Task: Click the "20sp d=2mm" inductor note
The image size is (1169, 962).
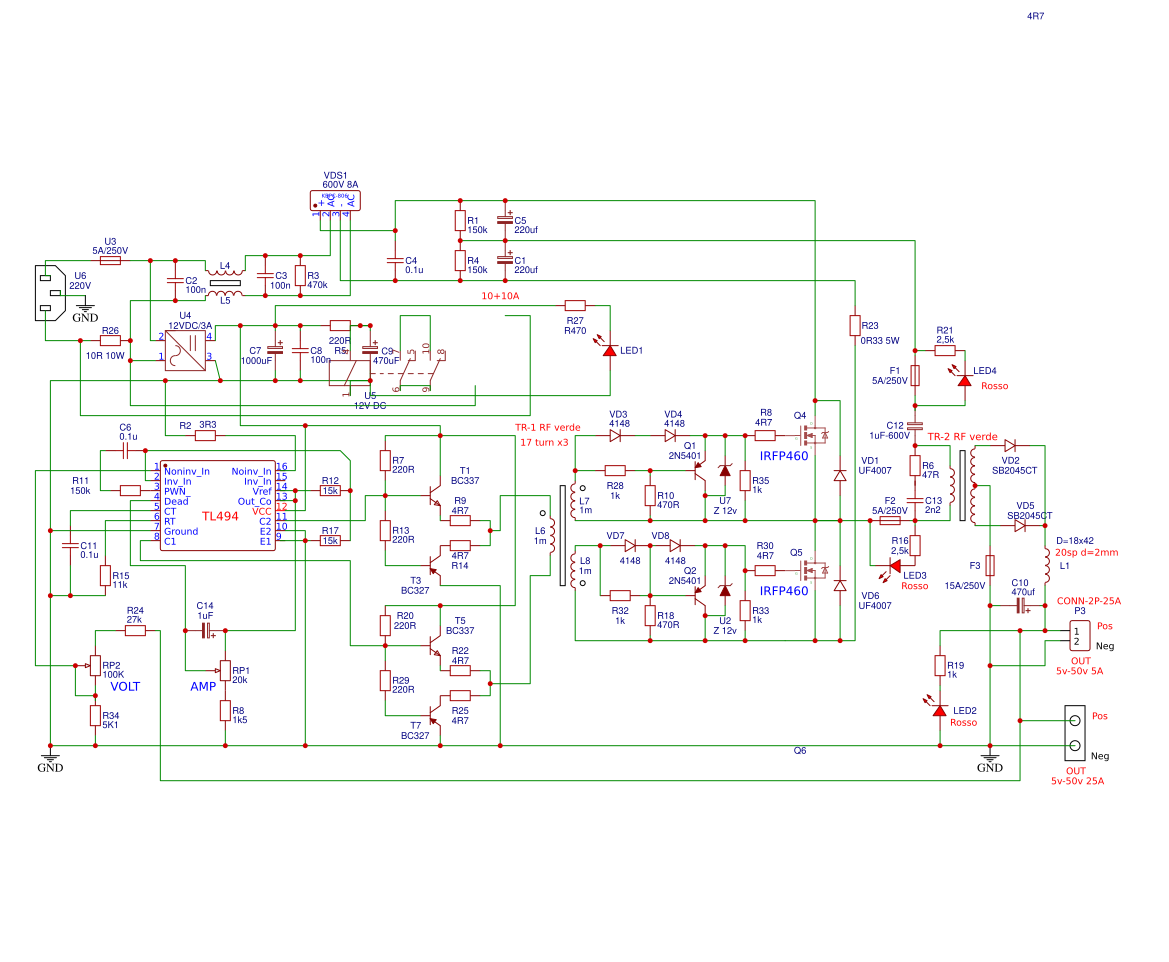Action: coord(1086,552)
